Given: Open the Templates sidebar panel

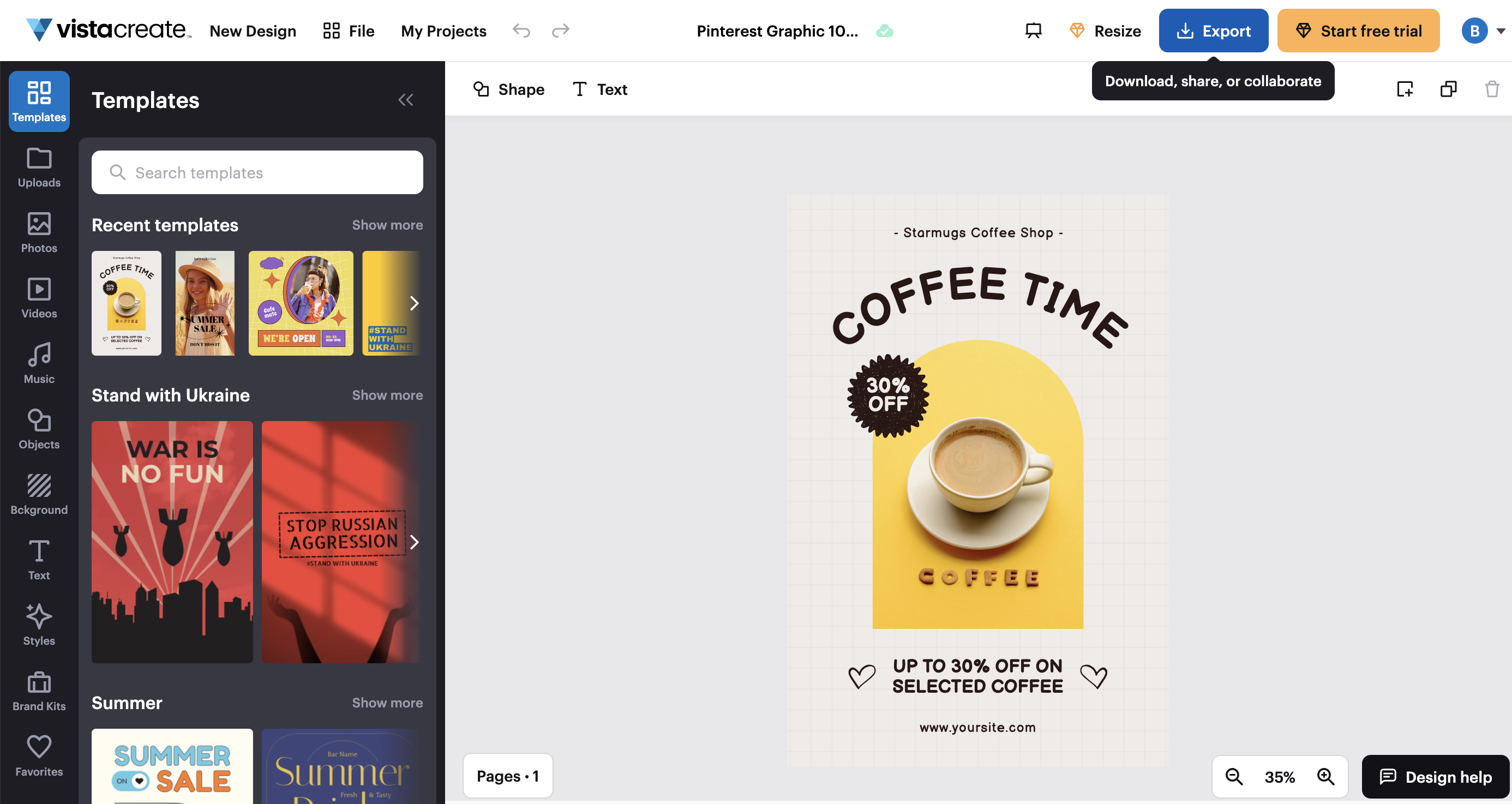Looking at the screenshot, I should [39, 101].
